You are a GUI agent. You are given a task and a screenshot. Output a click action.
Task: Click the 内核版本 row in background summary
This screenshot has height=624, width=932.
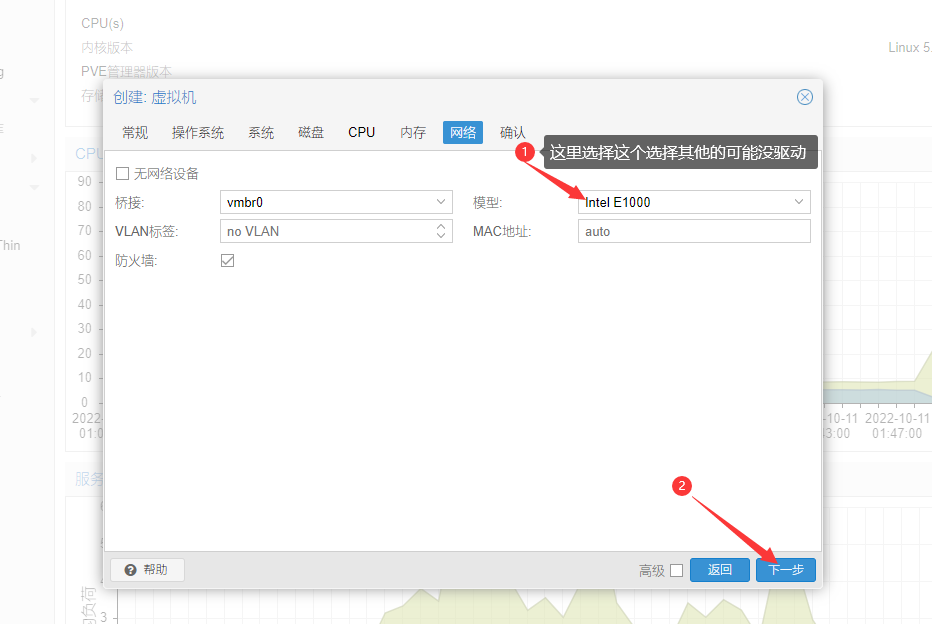pyautogui.click(x=107, y=48)
